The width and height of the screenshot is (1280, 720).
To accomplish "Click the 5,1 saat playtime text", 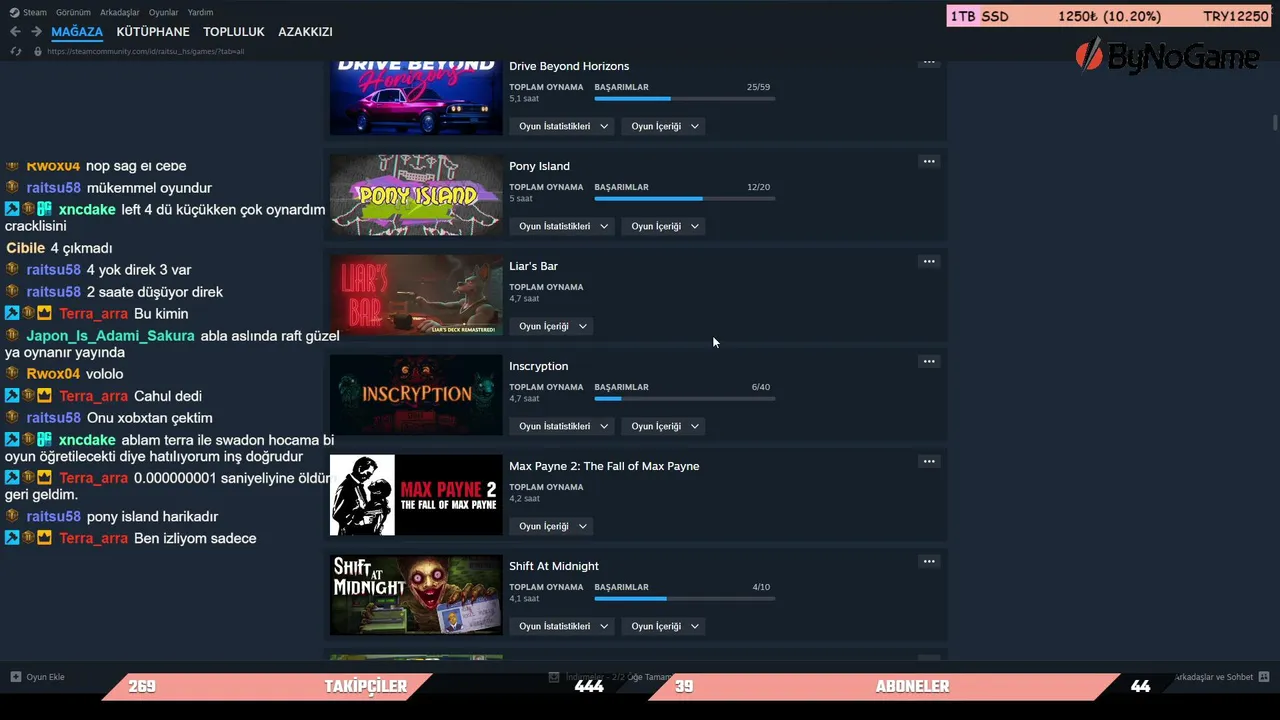I will (x=524, y=99).
